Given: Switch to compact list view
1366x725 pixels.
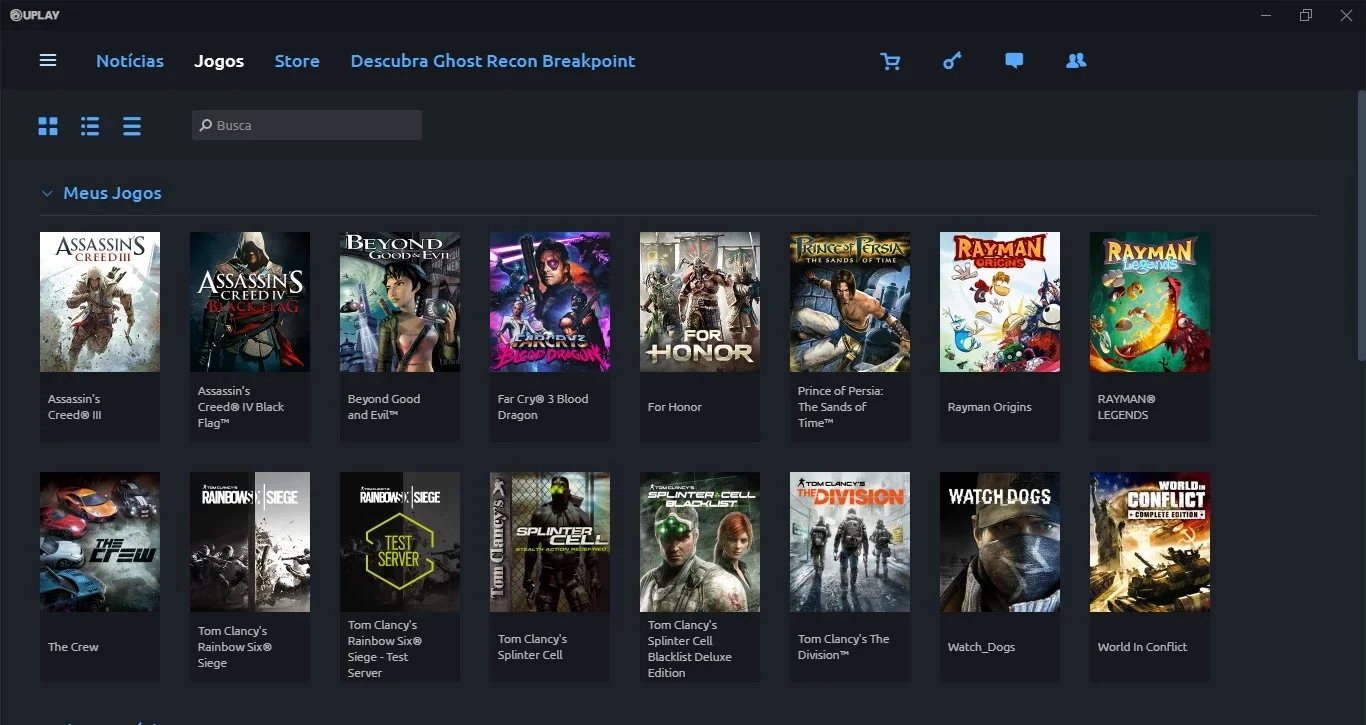Looking at the screenshot, I should coord(132,126).
